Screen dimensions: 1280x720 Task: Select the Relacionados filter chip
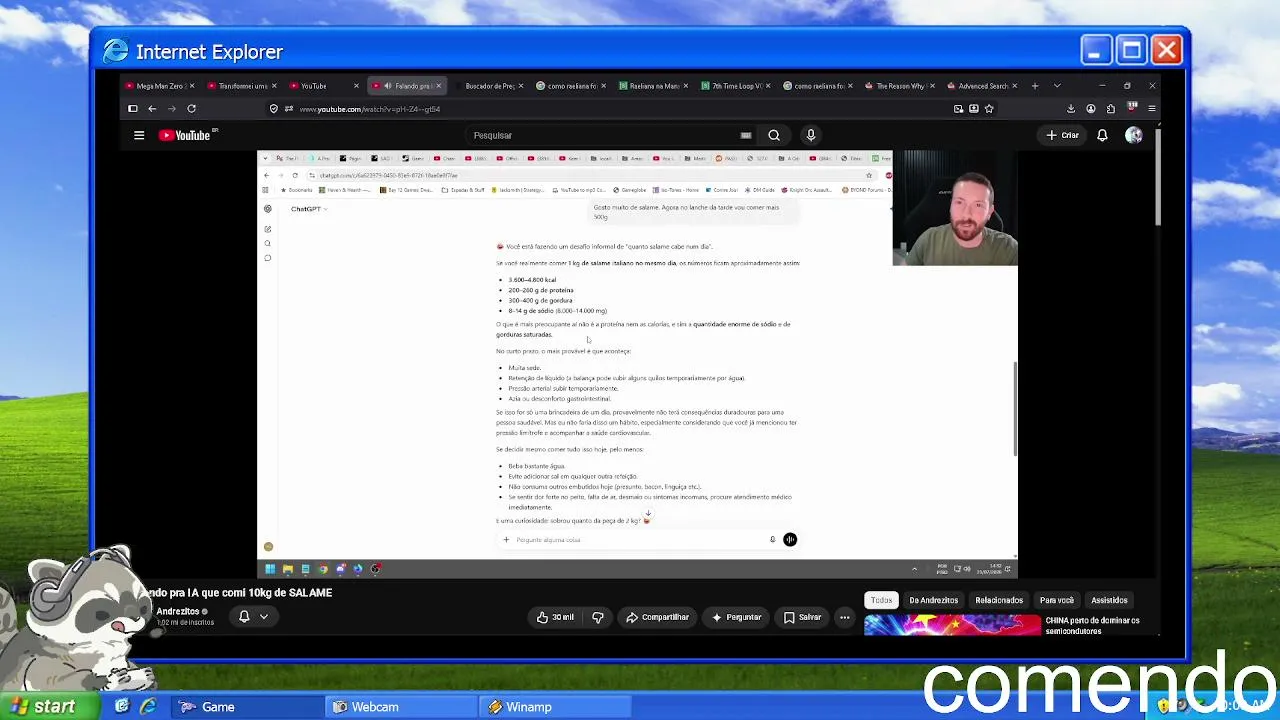click(999, 600)
